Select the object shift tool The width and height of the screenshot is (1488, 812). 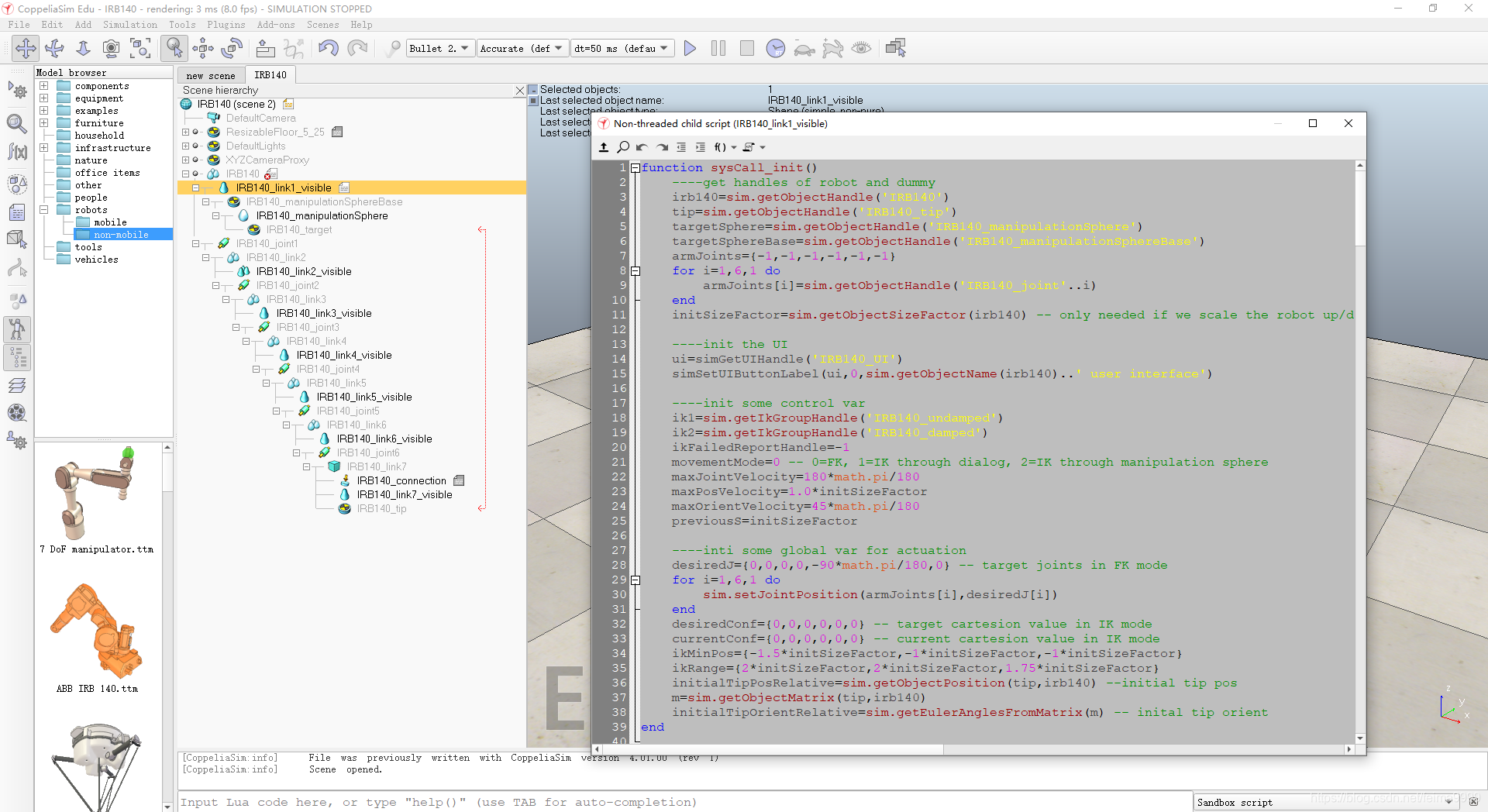coord(203,48)
